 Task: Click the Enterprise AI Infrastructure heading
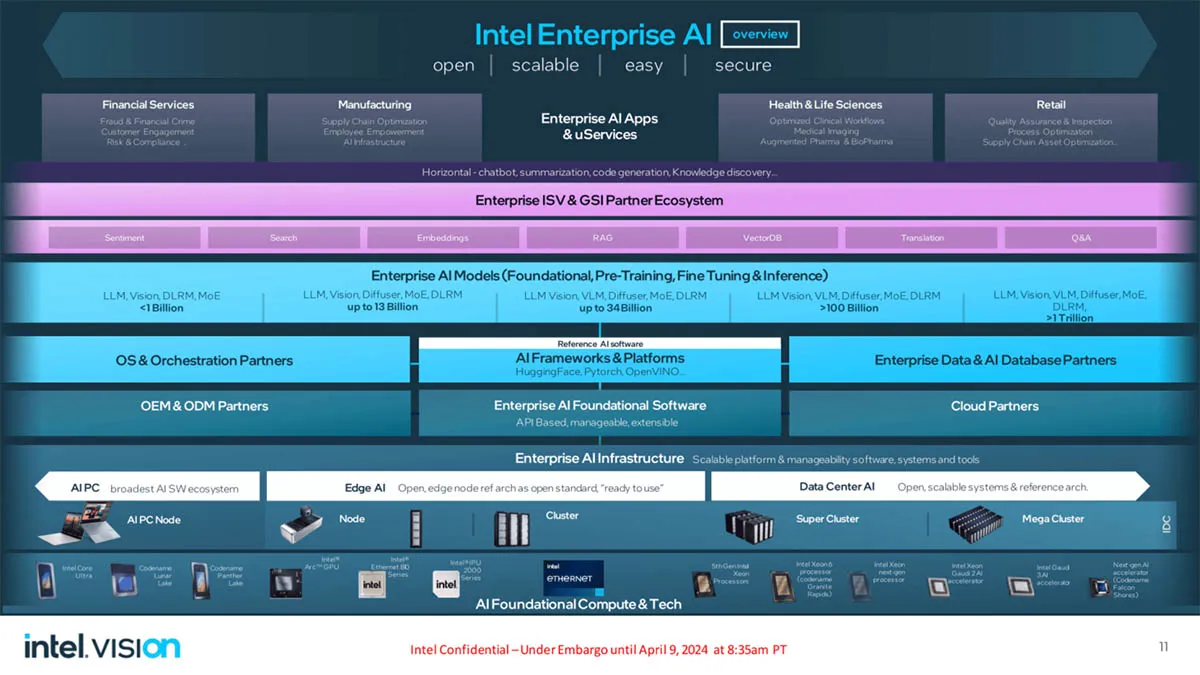click(601, 458)
